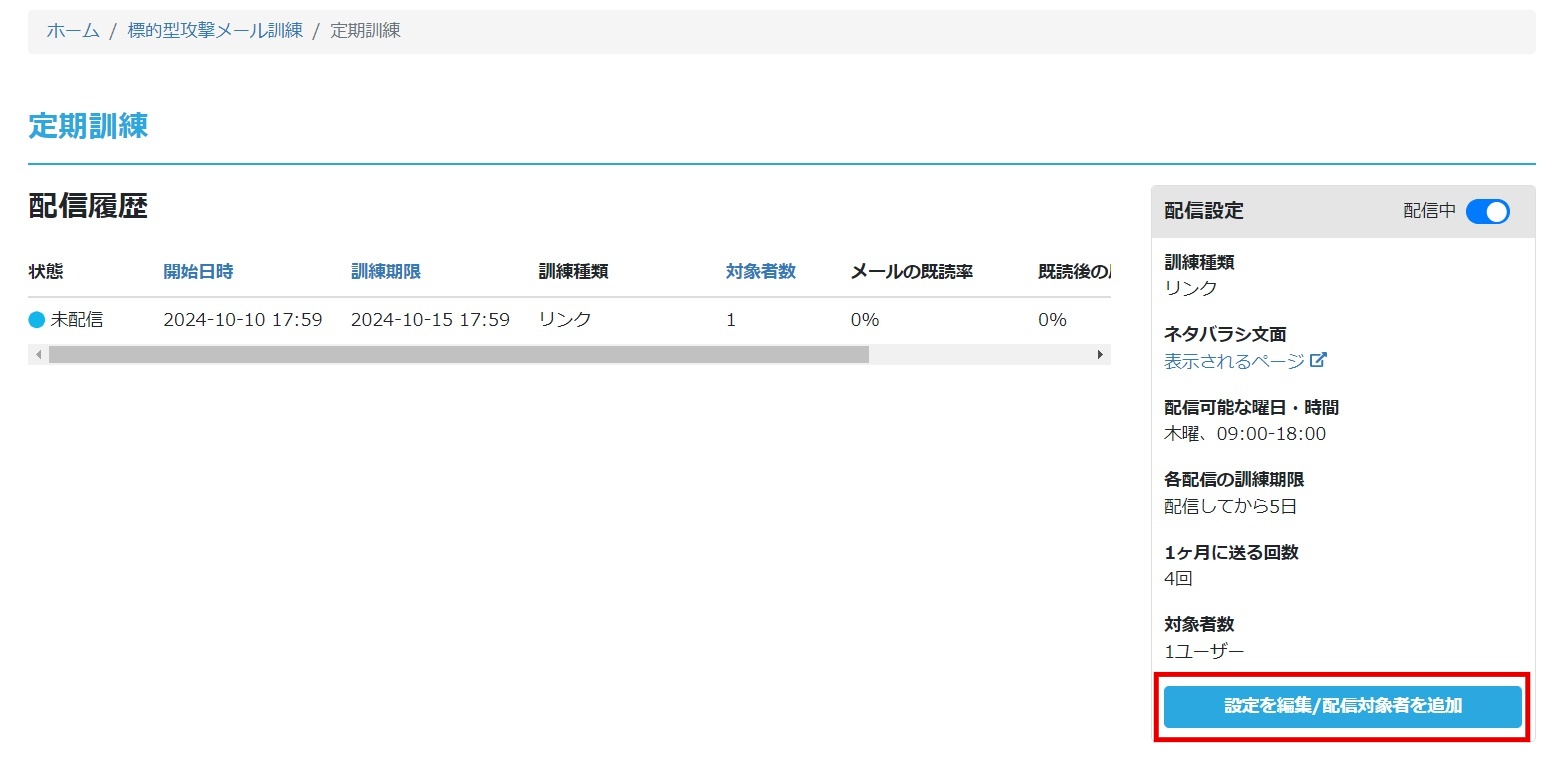Click the 配信設定 panel header
This screenshot has height=765, width=1553.
click(x=1204, y=212)
